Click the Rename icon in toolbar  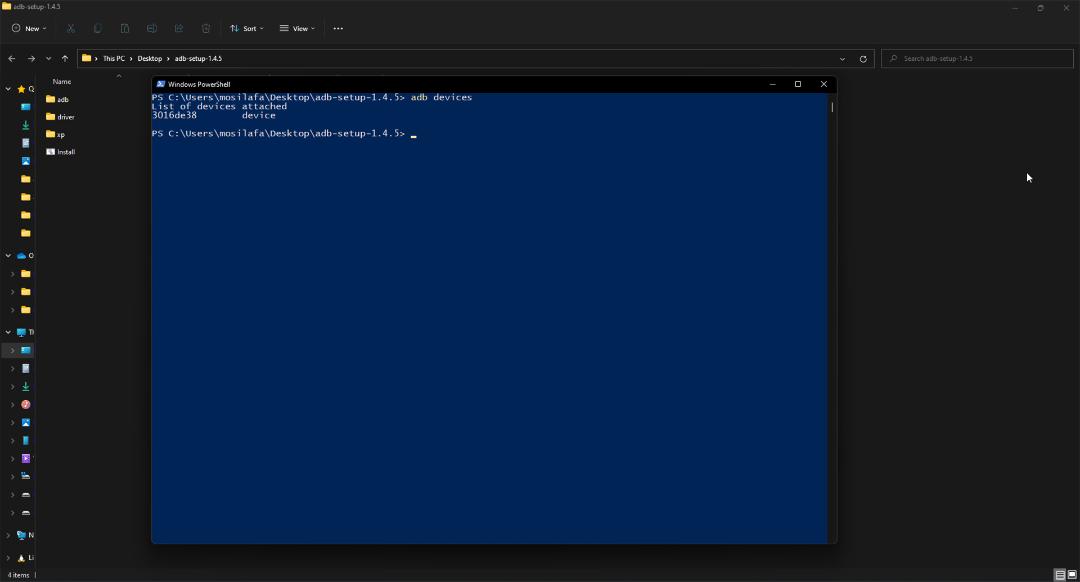coord(152,28)
